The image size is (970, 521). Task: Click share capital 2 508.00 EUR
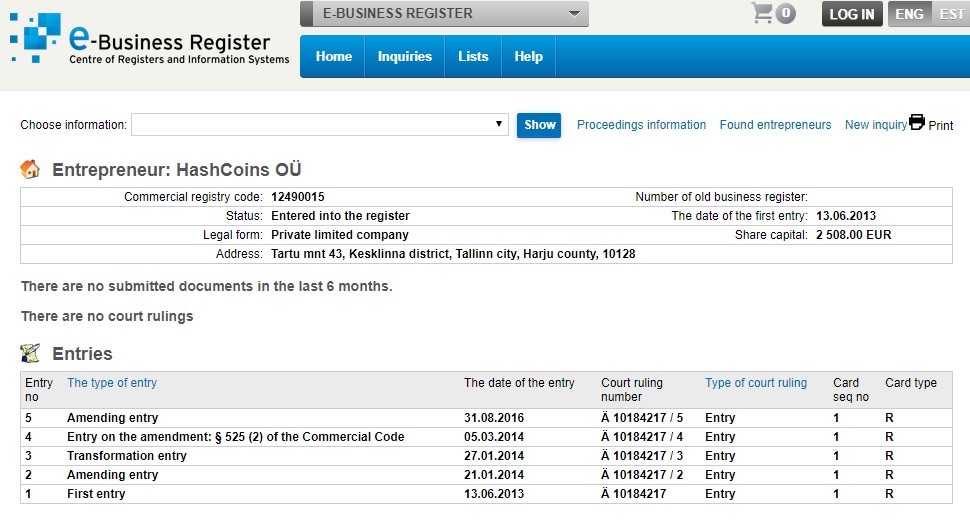coord(853,235)
